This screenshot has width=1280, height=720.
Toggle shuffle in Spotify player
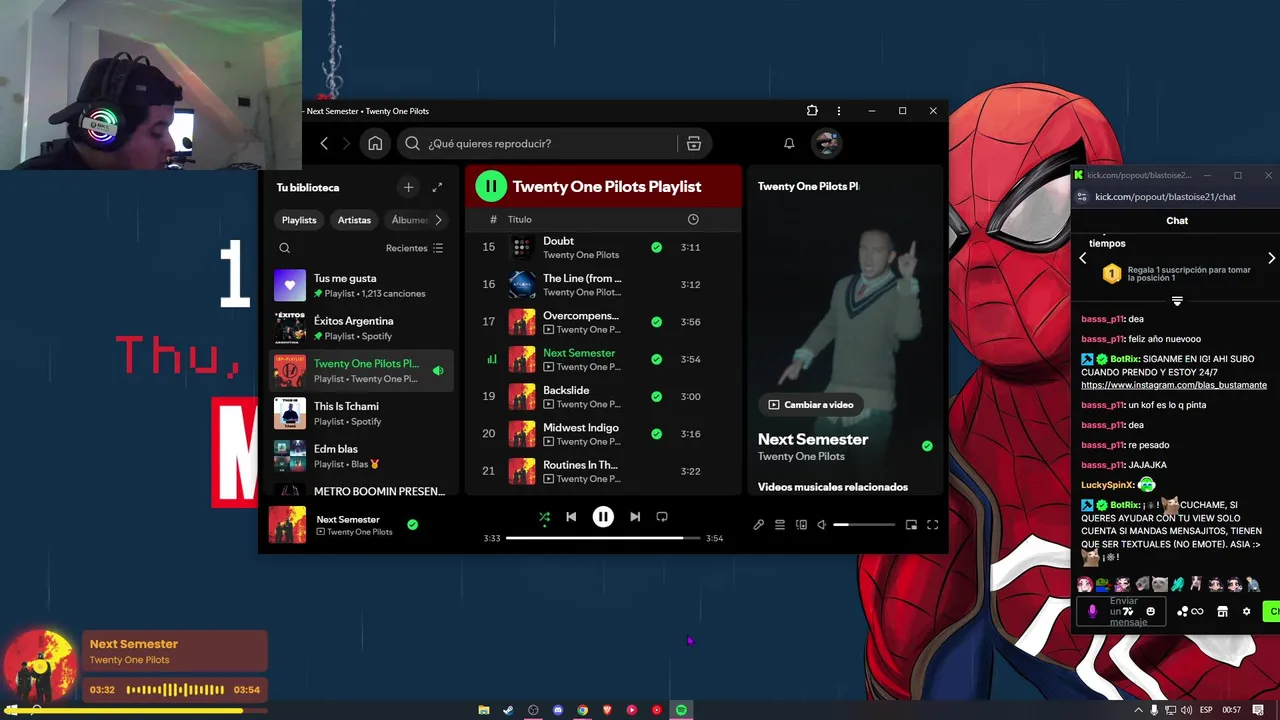click(544, 517)
